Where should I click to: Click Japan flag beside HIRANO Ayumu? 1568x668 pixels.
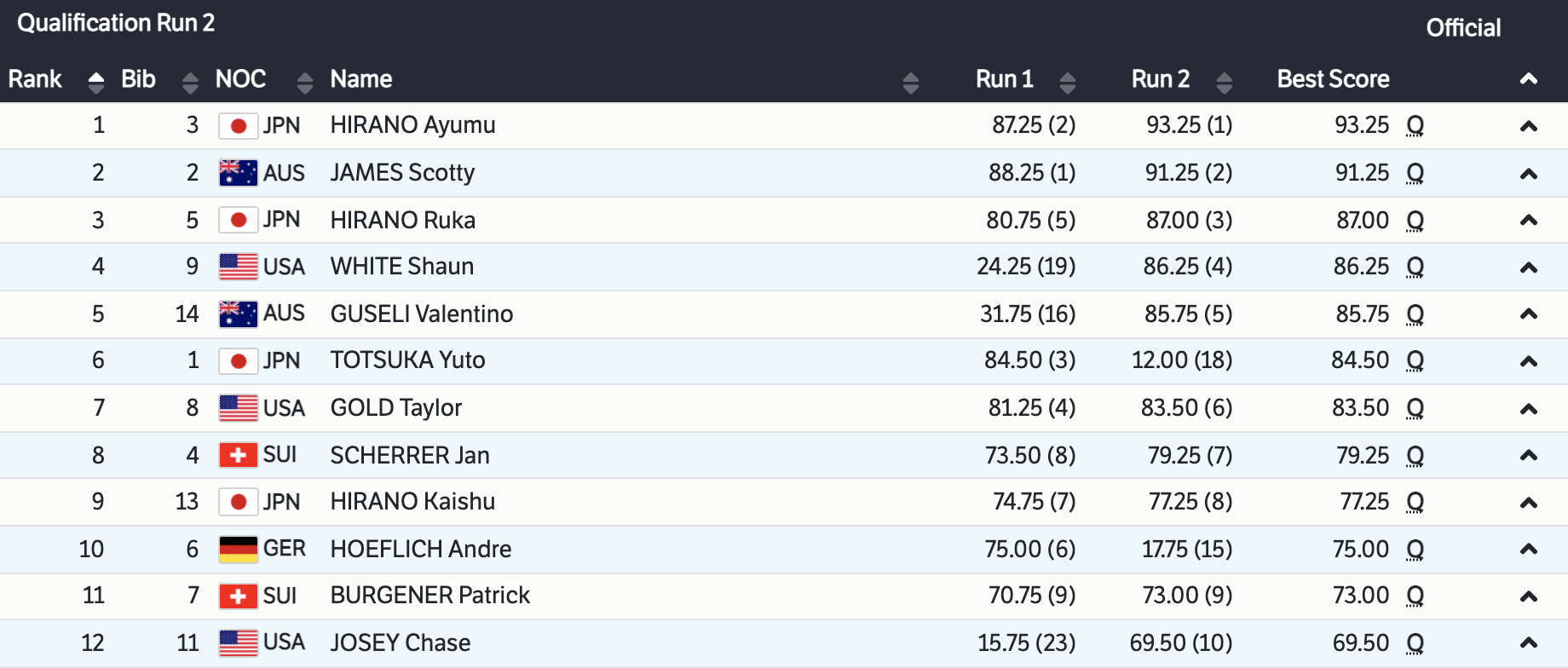click(x=238, y=126)
